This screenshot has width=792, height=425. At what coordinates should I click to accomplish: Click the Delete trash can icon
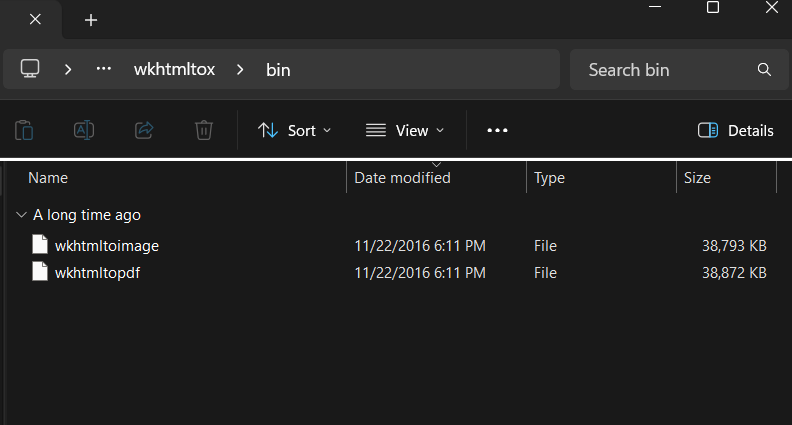[204, 130]
